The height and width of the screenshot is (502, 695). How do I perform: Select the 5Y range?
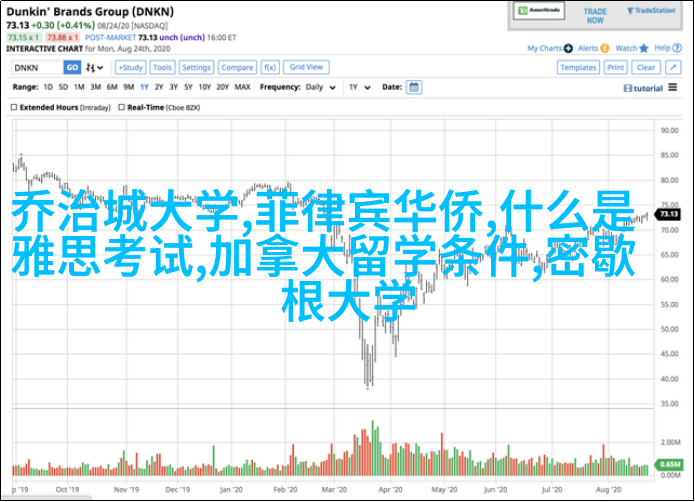188,87
